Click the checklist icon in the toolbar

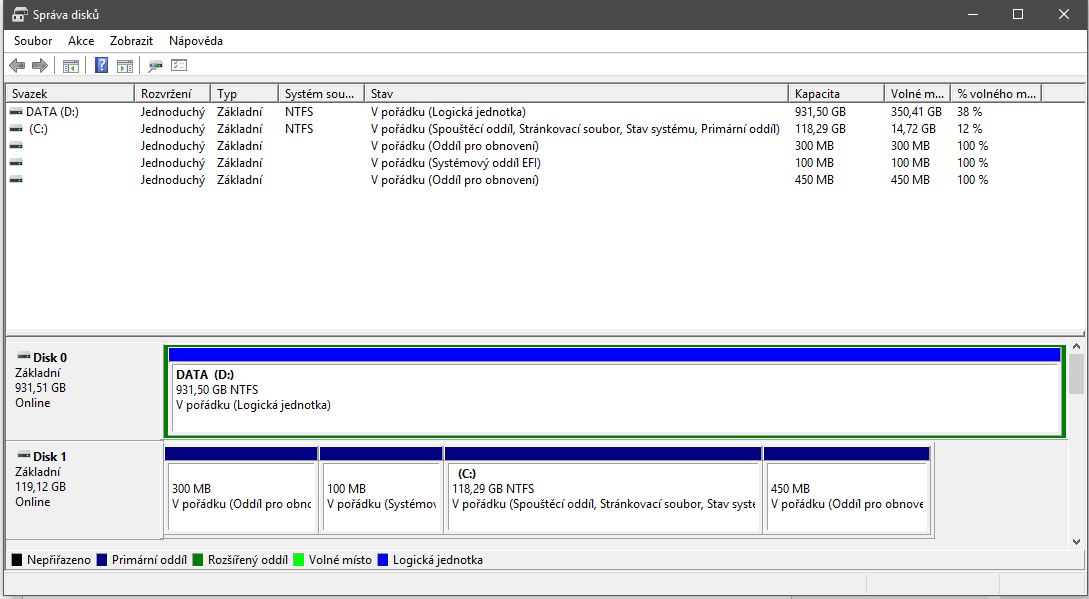[x=179, y=66]
